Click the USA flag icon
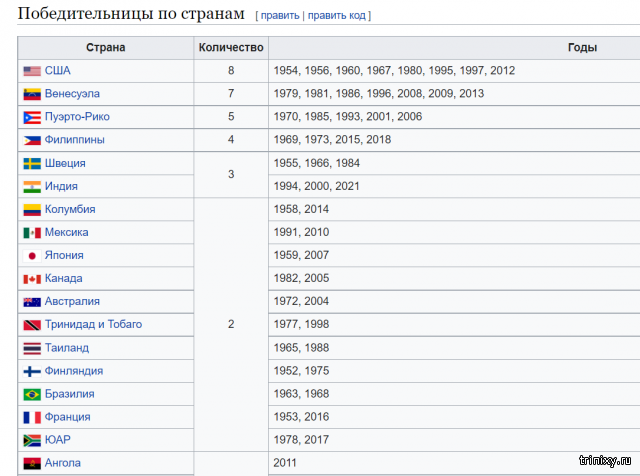Screen dimensions: 640x476 click(32, 71)
